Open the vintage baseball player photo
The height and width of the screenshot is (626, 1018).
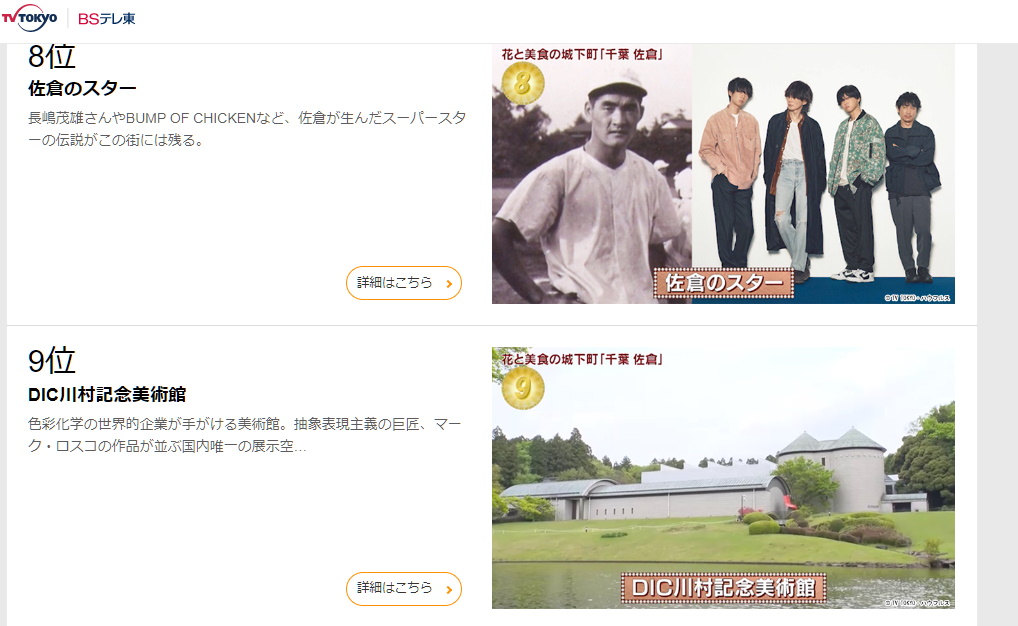591,174
